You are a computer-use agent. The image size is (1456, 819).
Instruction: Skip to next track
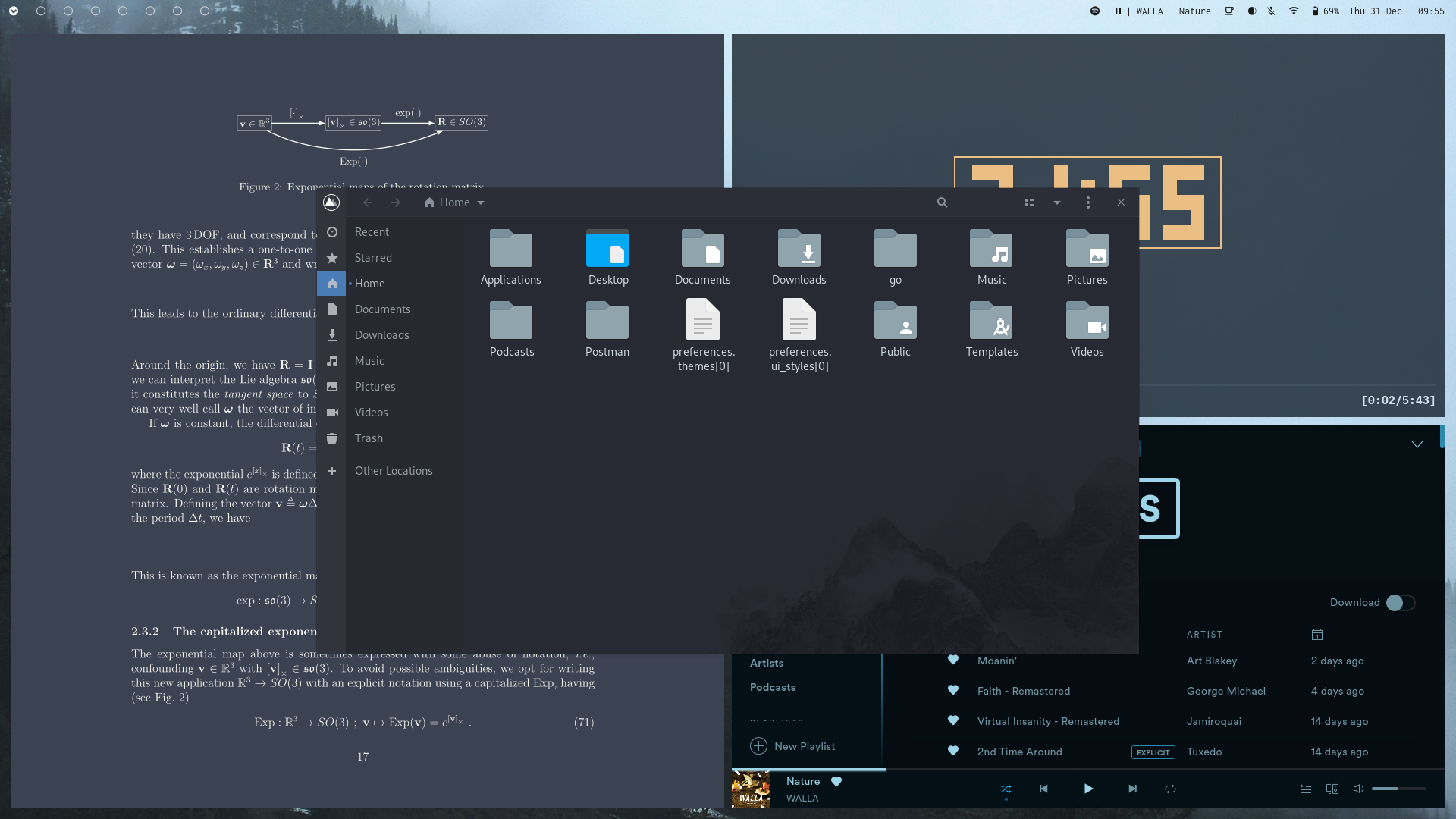coord(1132,789)
